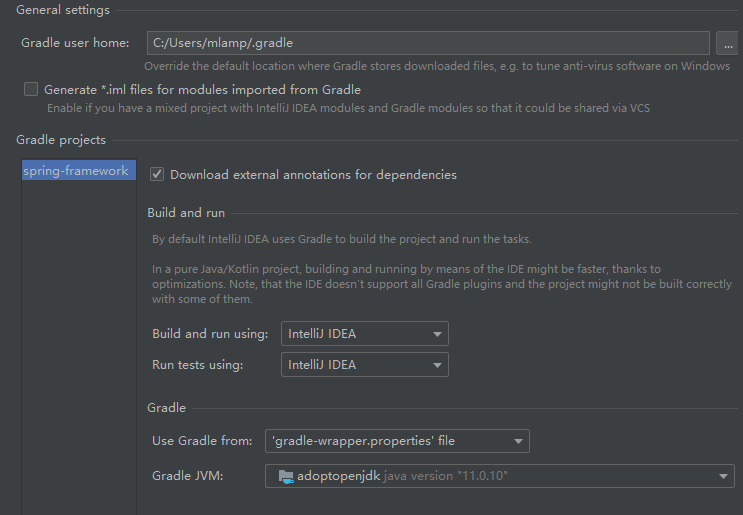The image size is (743, 515).
Task: Uncheck Download external annotations for dependencies
Action: point(157,174)
